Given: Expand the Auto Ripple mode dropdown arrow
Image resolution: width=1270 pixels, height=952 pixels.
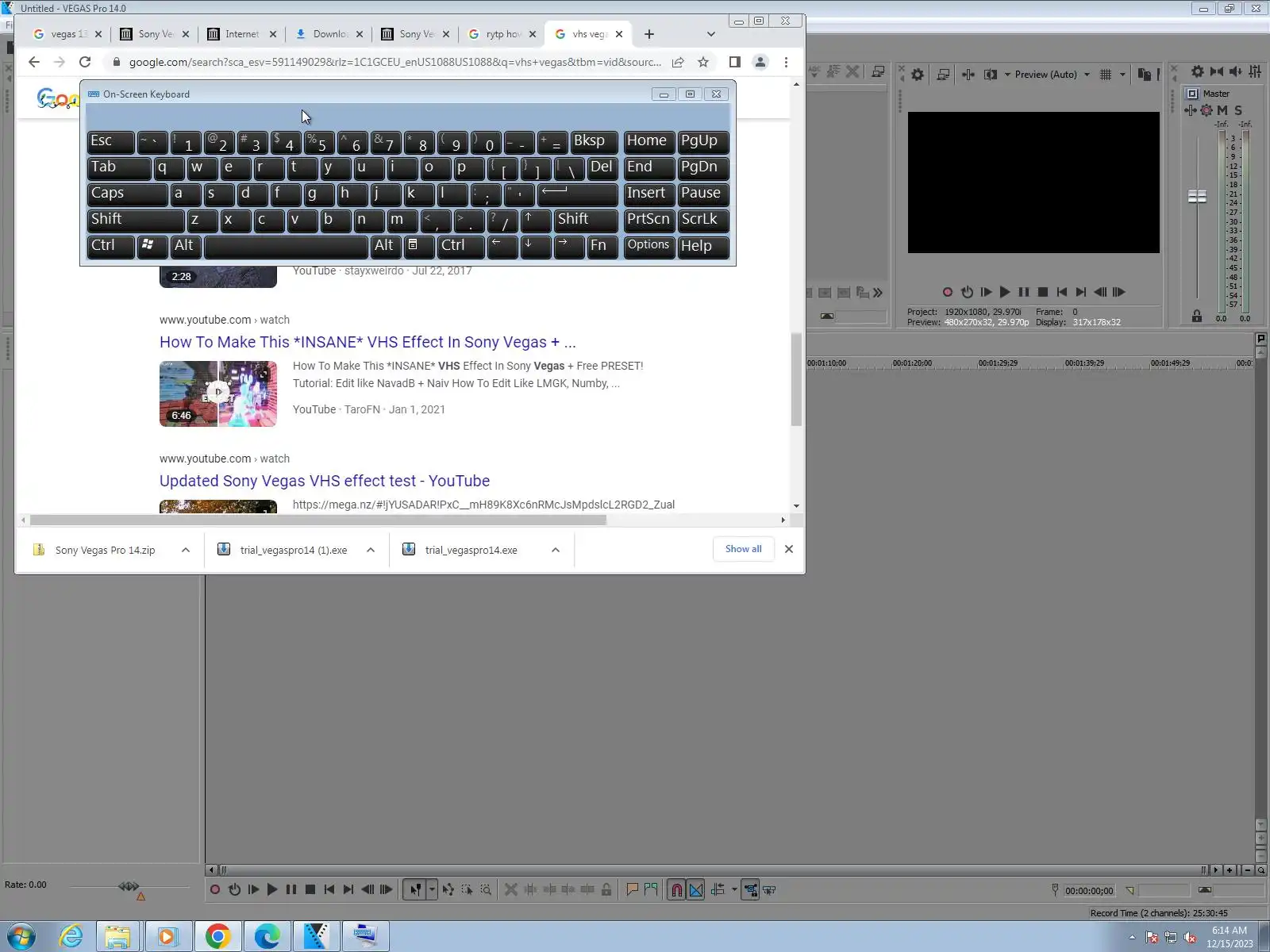Looking at the screenshot, I should click(734, 890).
